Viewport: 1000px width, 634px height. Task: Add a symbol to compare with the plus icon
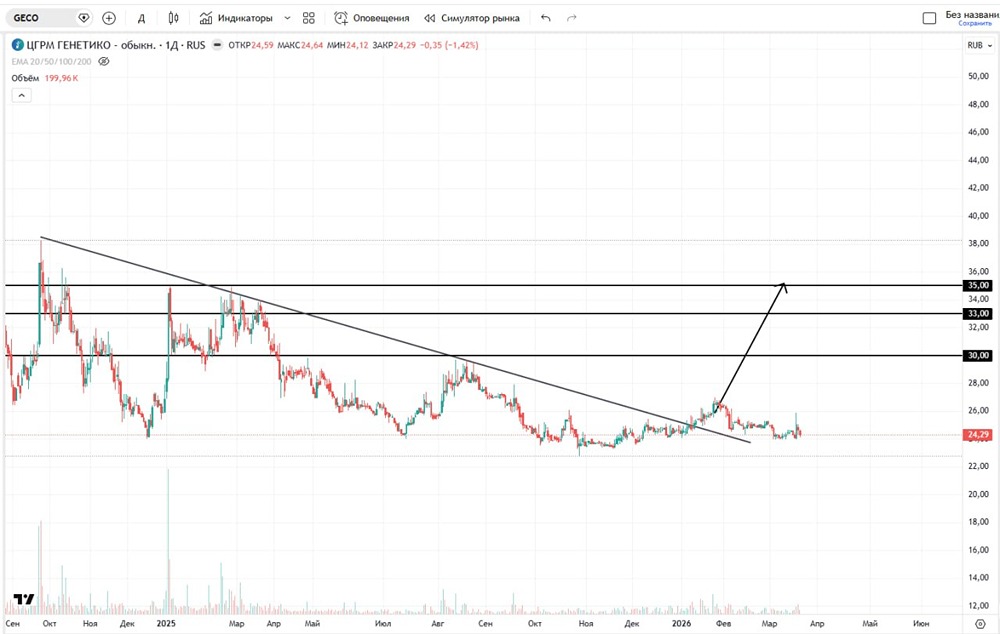point(109,18)
